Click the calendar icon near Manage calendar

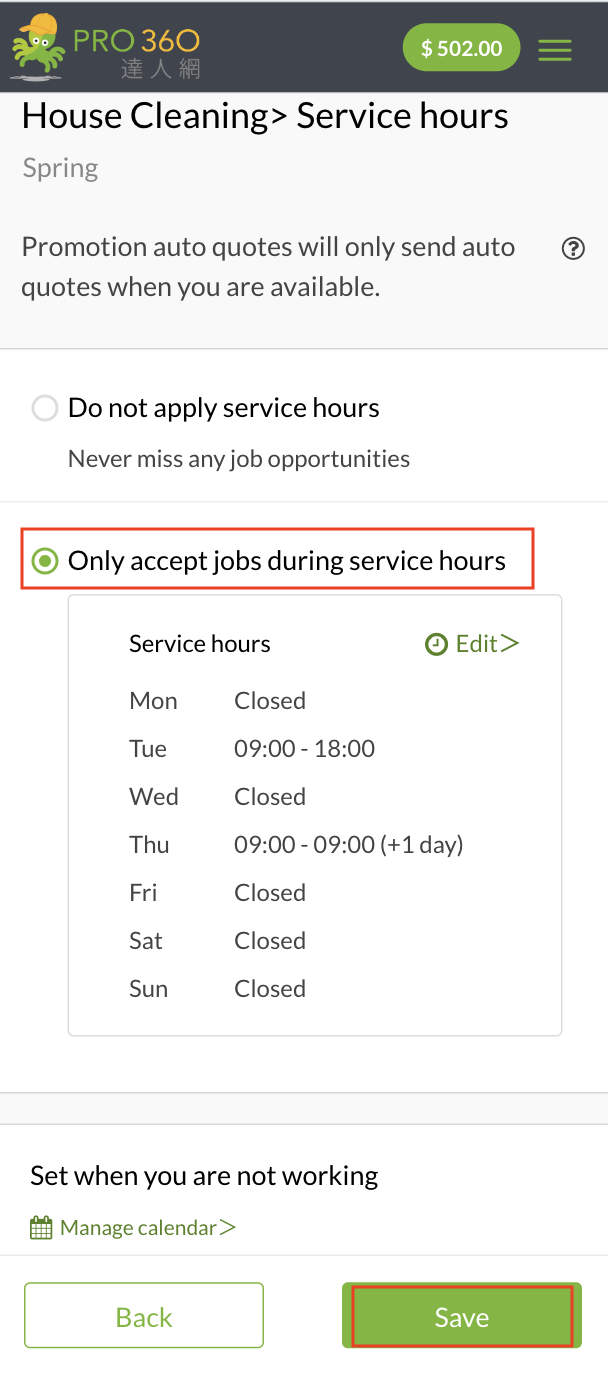point(41,1227)
